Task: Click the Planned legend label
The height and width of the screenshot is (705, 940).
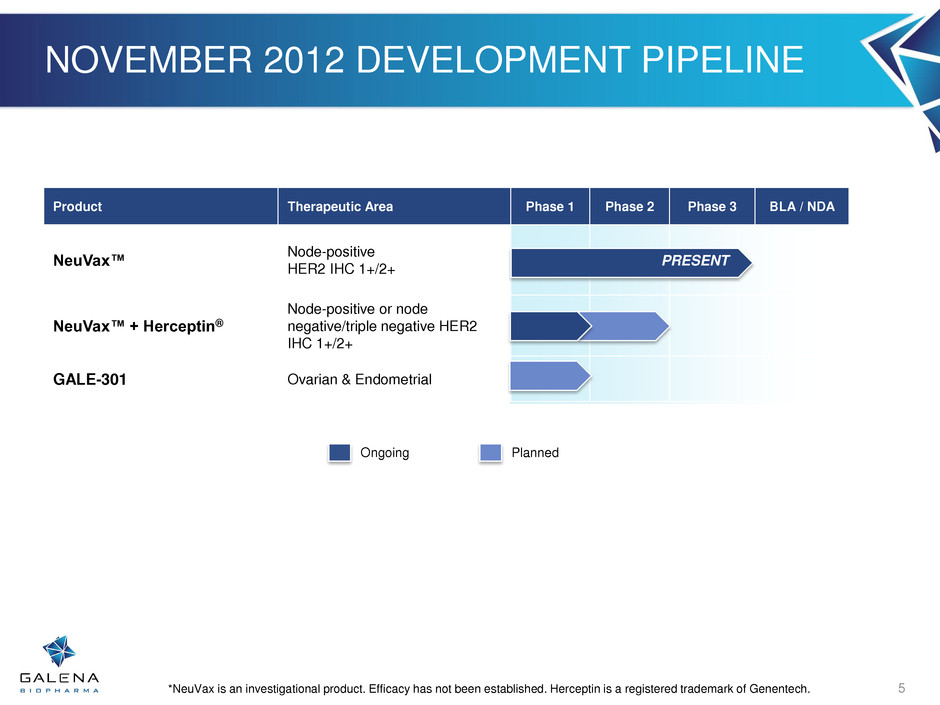Action: (535, 453)
